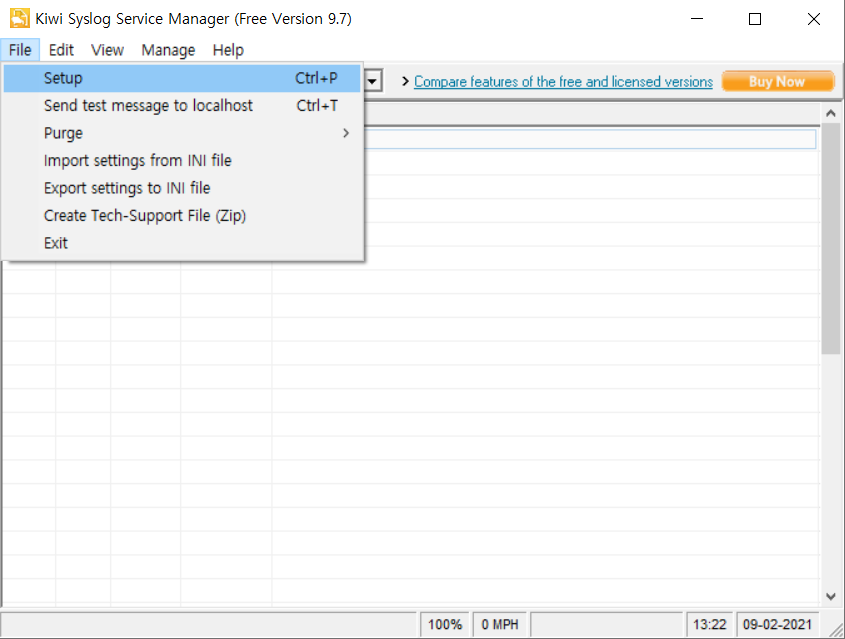This screenshot has height=639, width=845.
Task: Expand the Purge submenu
Action: point(182,133)
